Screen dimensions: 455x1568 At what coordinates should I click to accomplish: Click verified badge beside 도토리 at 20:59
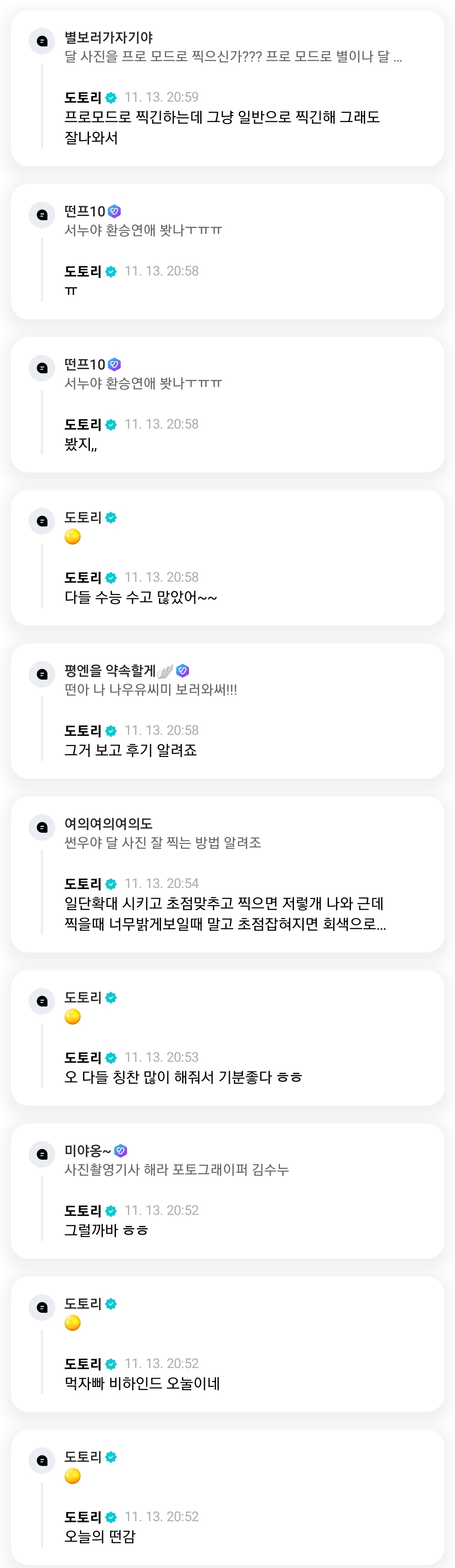[111, 97]
